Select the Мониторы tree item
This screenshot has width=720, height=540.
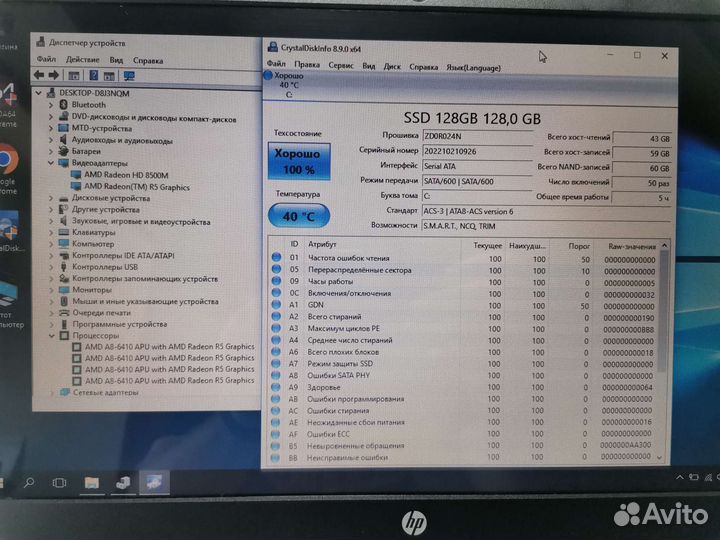(92, 290)
